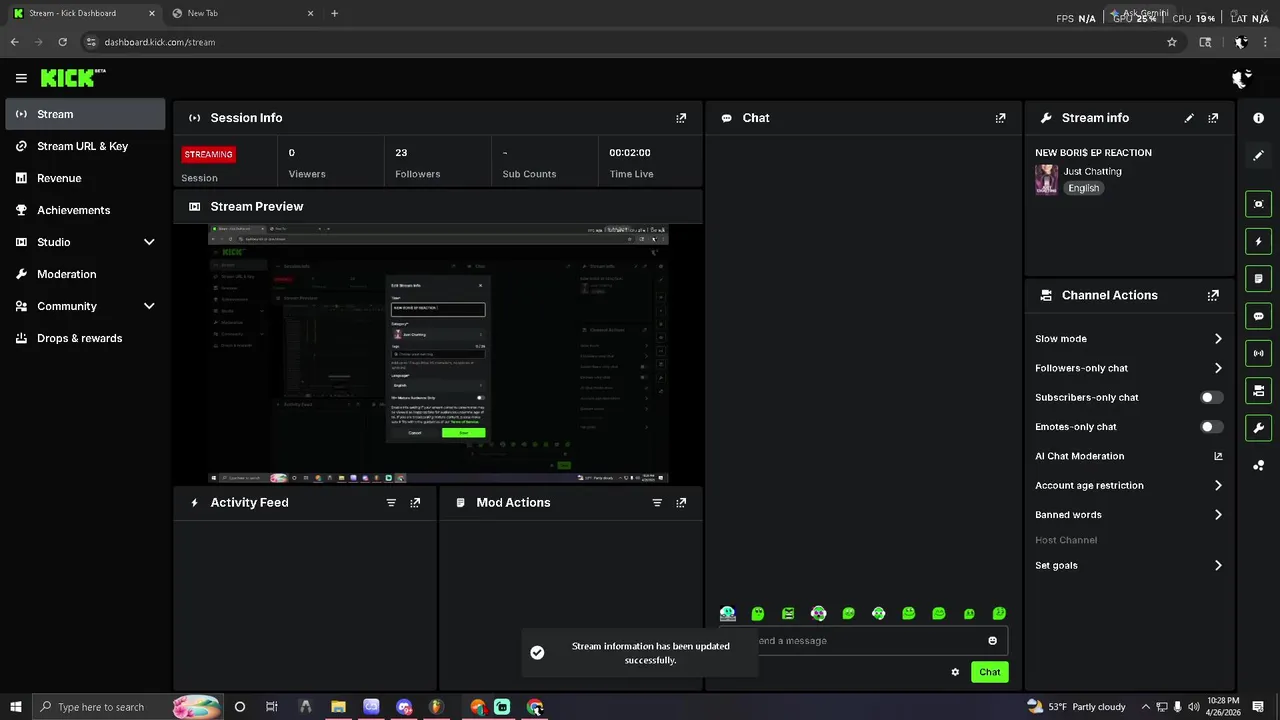
Task: Click the Windows taskbar search box
Action: [126, 707]
